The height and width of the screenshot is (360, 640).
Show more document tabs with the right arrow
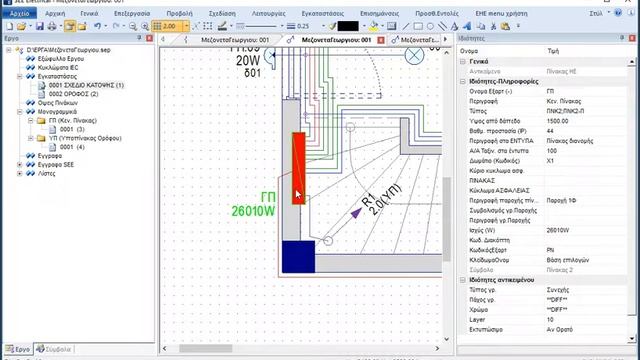coord(445,40)
